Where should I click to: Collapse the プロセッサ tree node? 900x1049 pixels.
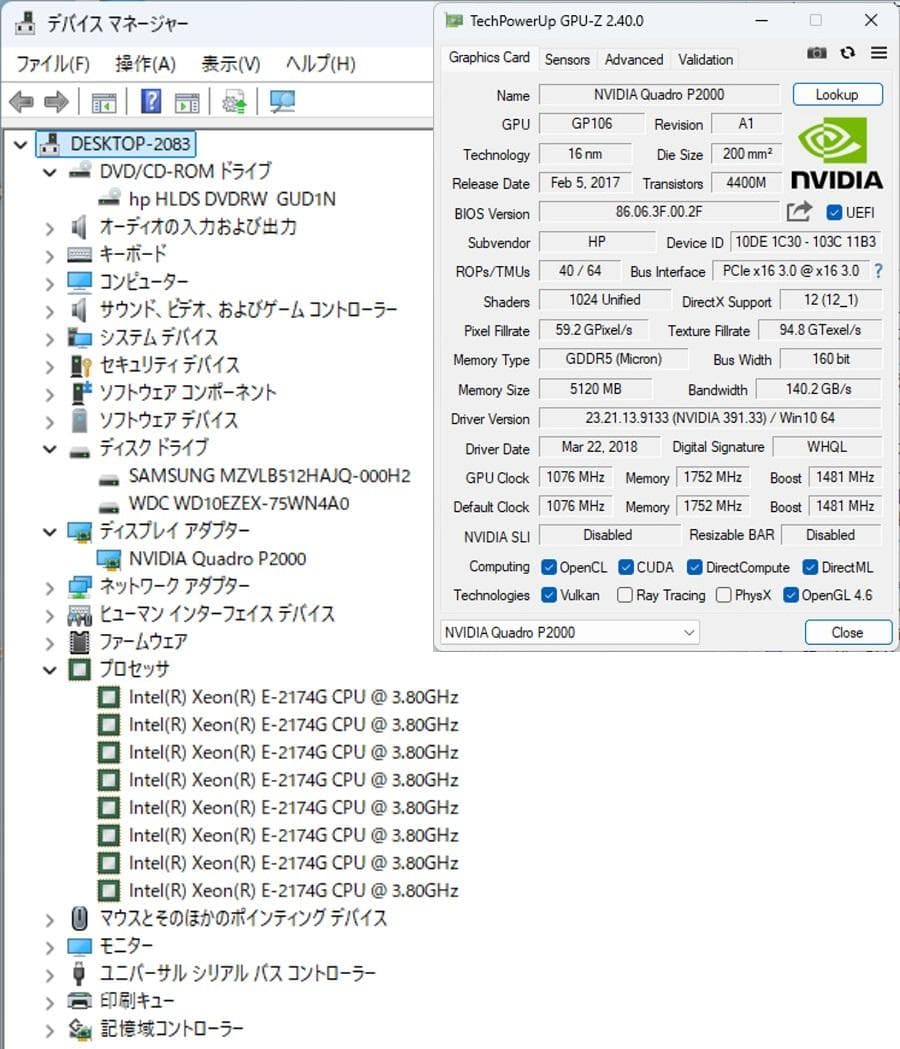(x=49, y=670)
